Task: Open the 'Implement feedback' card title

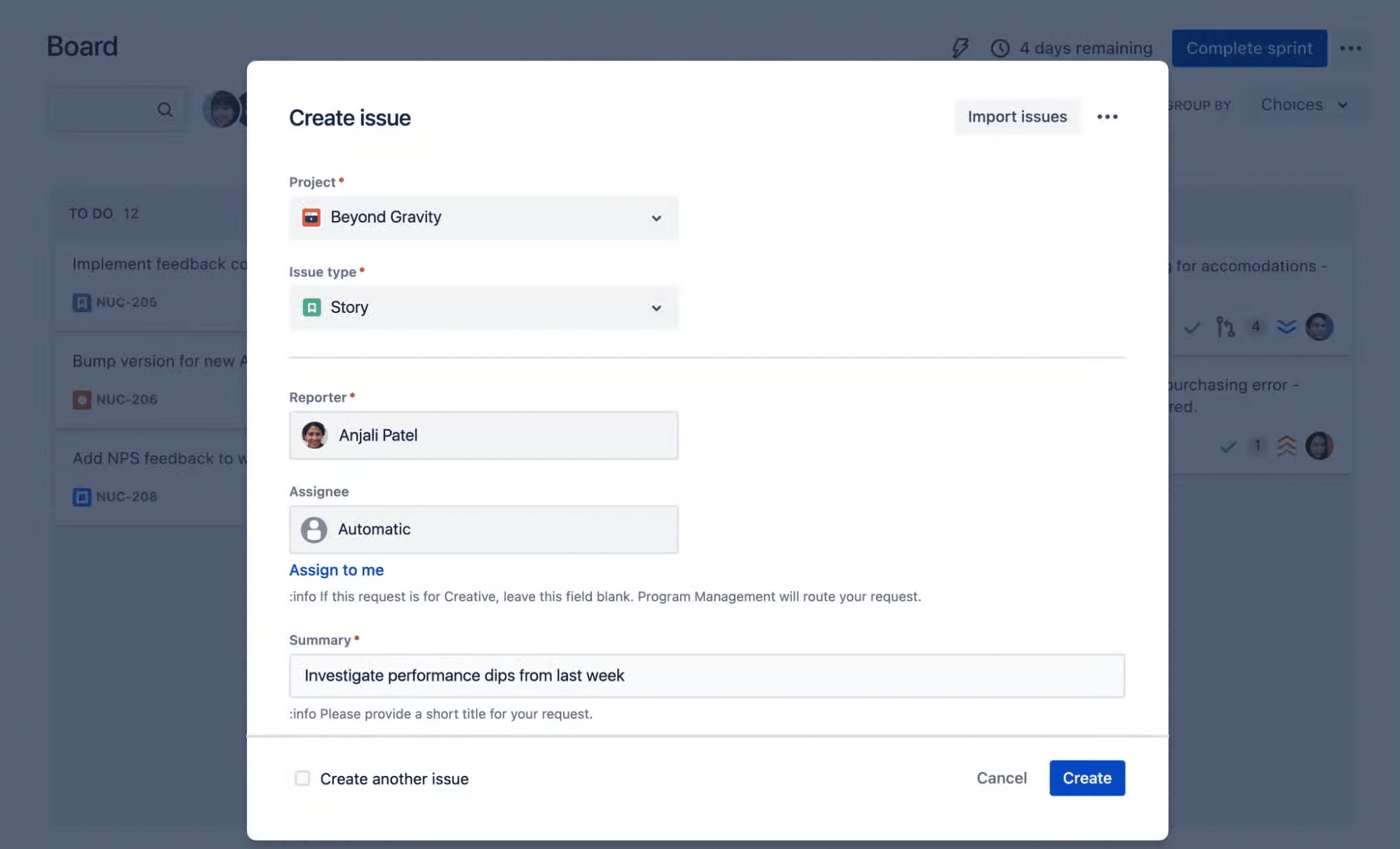Action: pyautogui.click(x=160, y=265)
